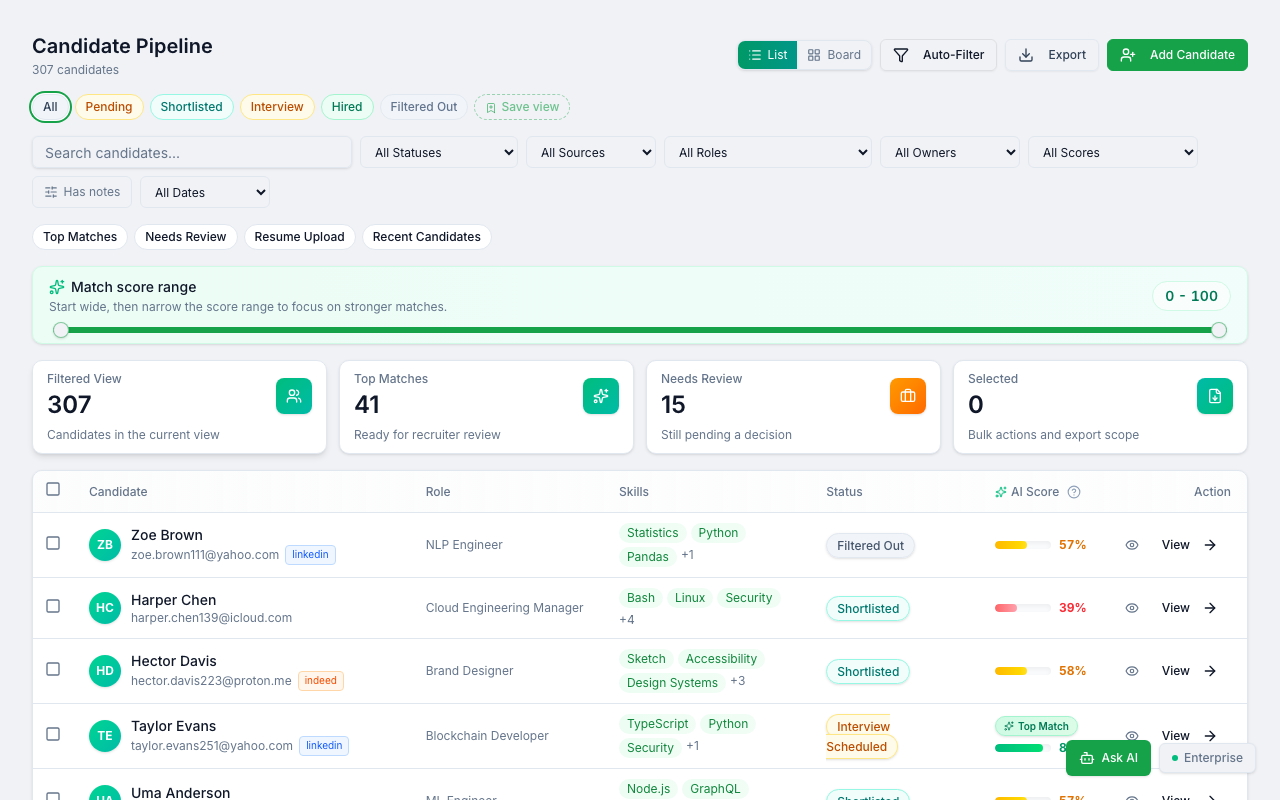Click the minimum match score slider handle
Screen dimensions: 1280x800
pos(61,330)
